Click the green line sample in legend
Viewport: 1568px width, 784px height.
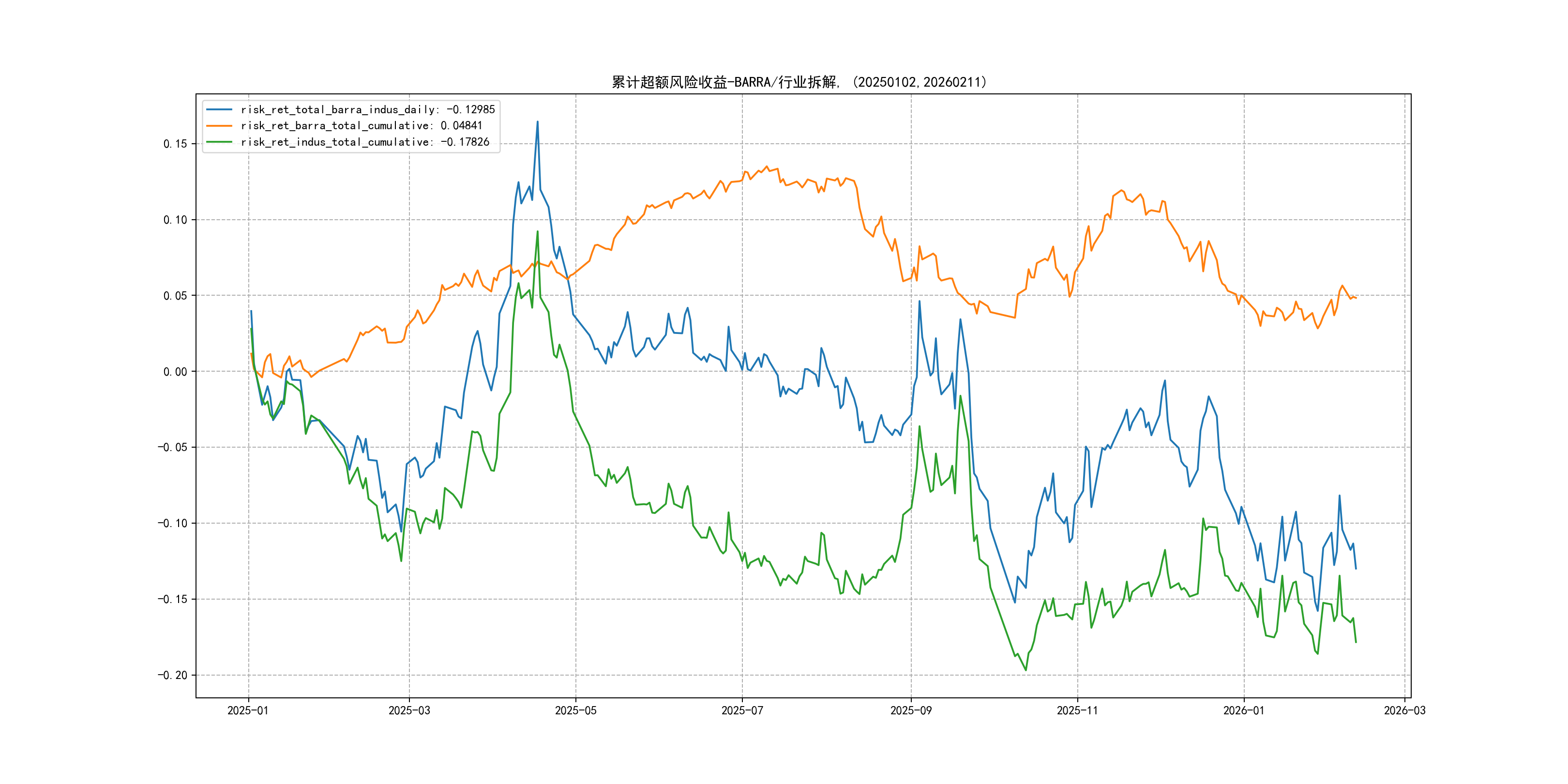click(219, 142)
